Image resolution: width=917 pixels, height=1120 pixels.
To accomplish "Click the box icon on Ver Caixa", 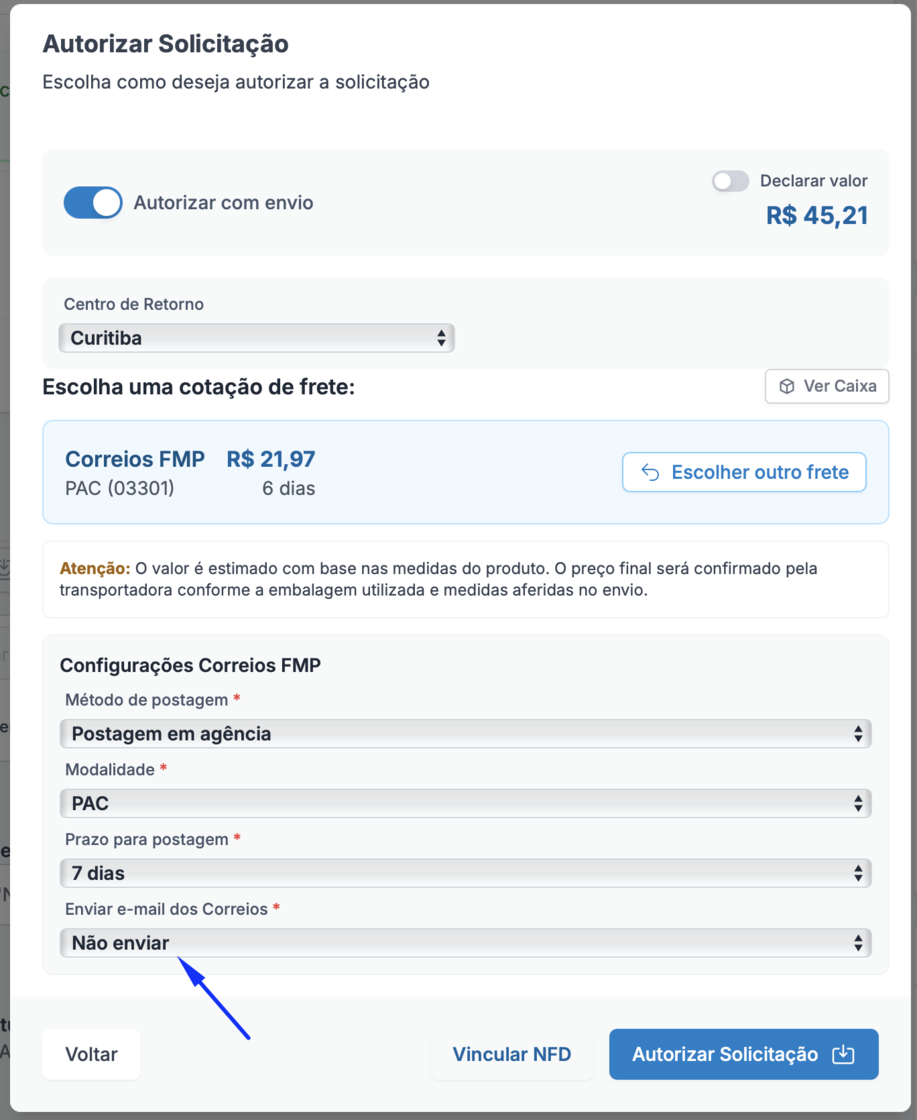I will click(787, 386).
